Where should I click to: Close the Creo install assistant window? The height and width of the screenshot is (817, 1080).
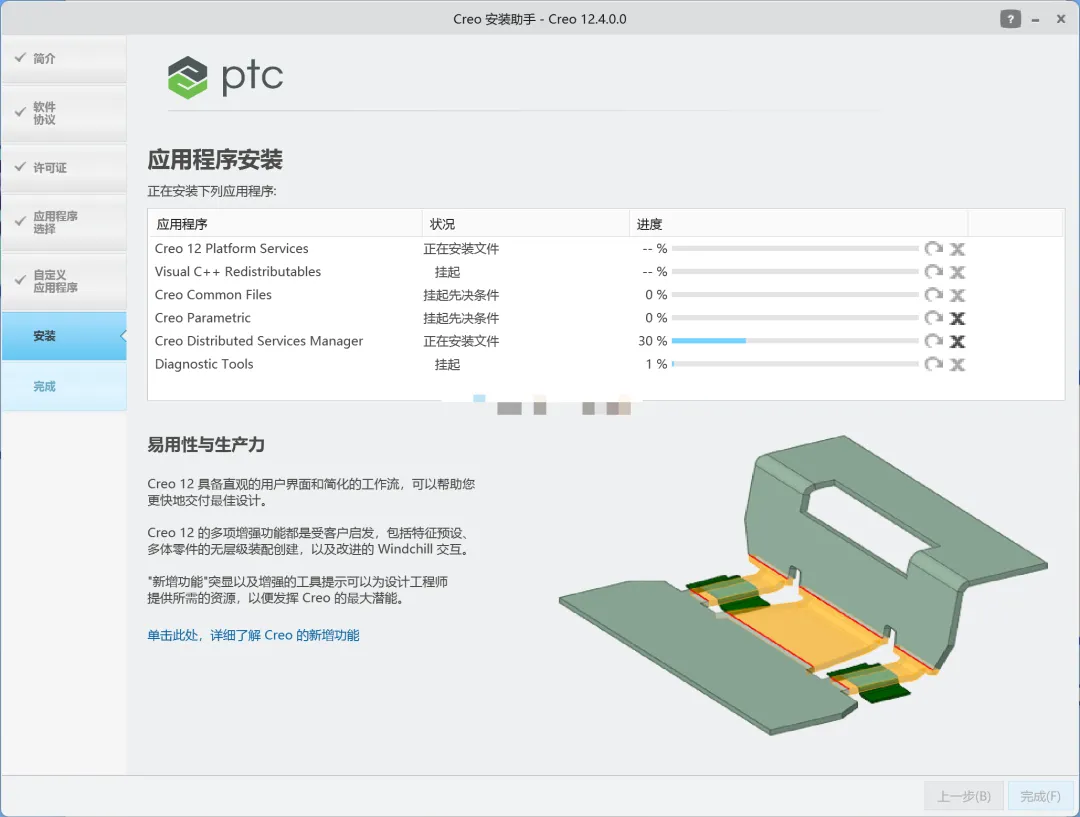click(x=1061, y=19)
